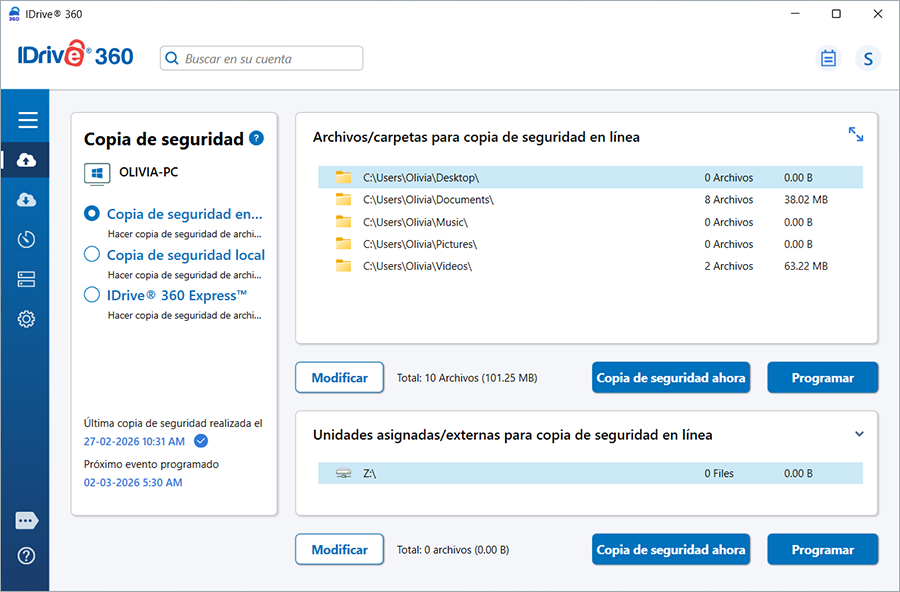This screenshot has width=900, height=592.
Task: Open the activity log calendar icon
Action: pyautogui.click(x=828, y=59)
